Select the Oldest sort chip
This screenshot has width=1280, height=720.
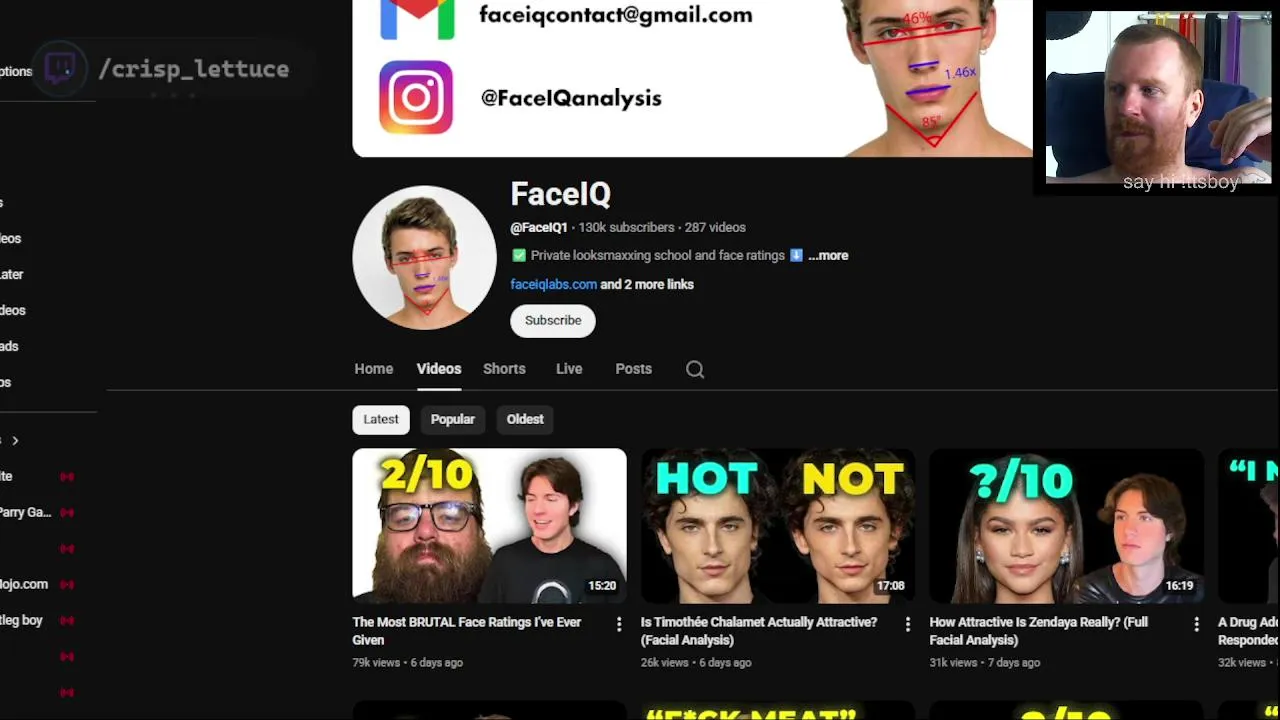tap(525, 419)
